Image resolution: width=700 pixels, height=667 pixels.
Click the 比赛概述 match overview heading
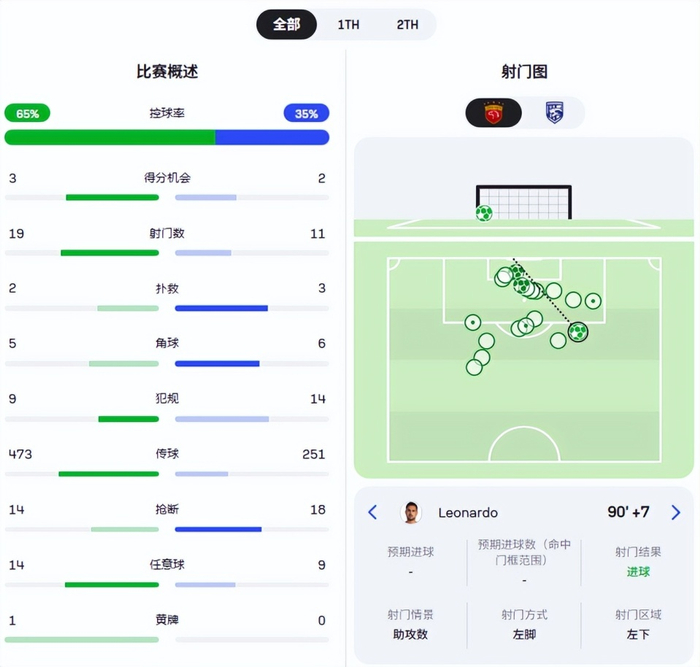point(167,72)
